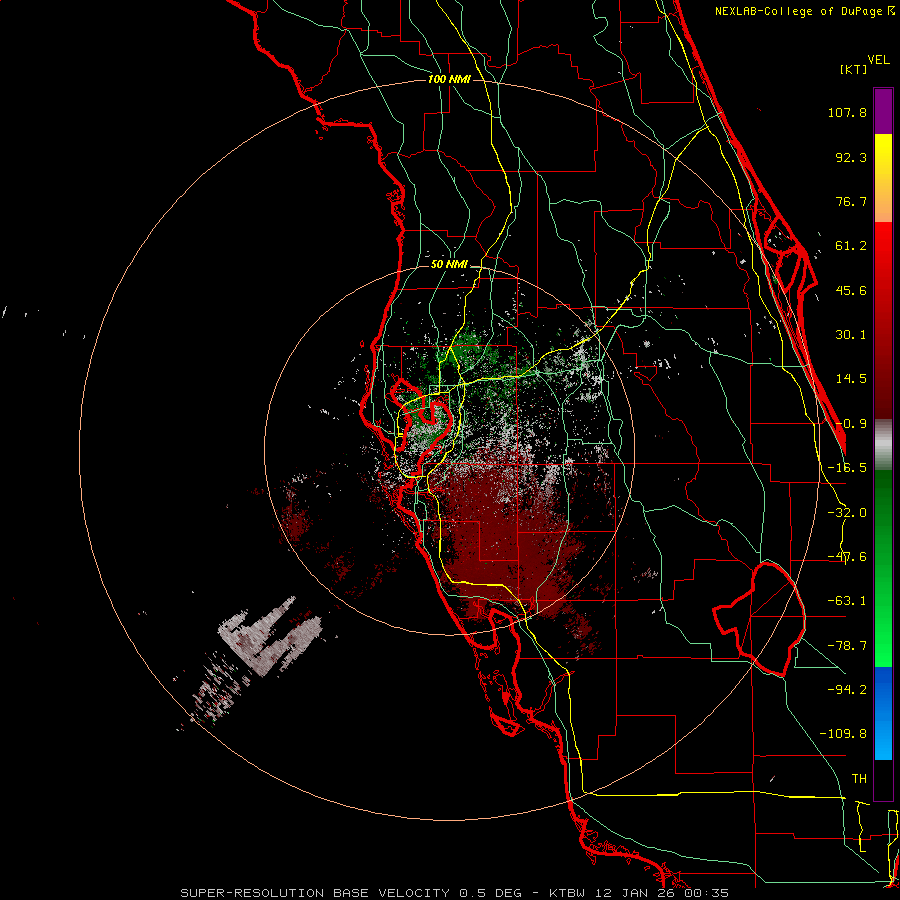Select the 30.1 legend value
This screenshot has height=900, width=900.
click(851, 335)
